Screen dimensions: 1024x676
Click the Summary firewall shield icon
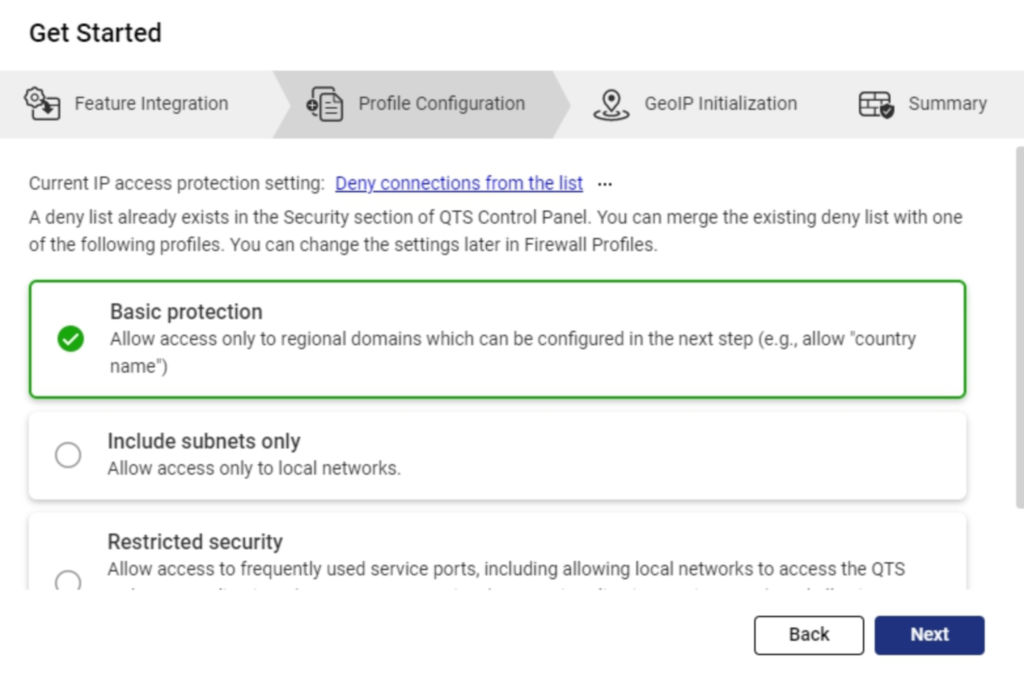876,104
